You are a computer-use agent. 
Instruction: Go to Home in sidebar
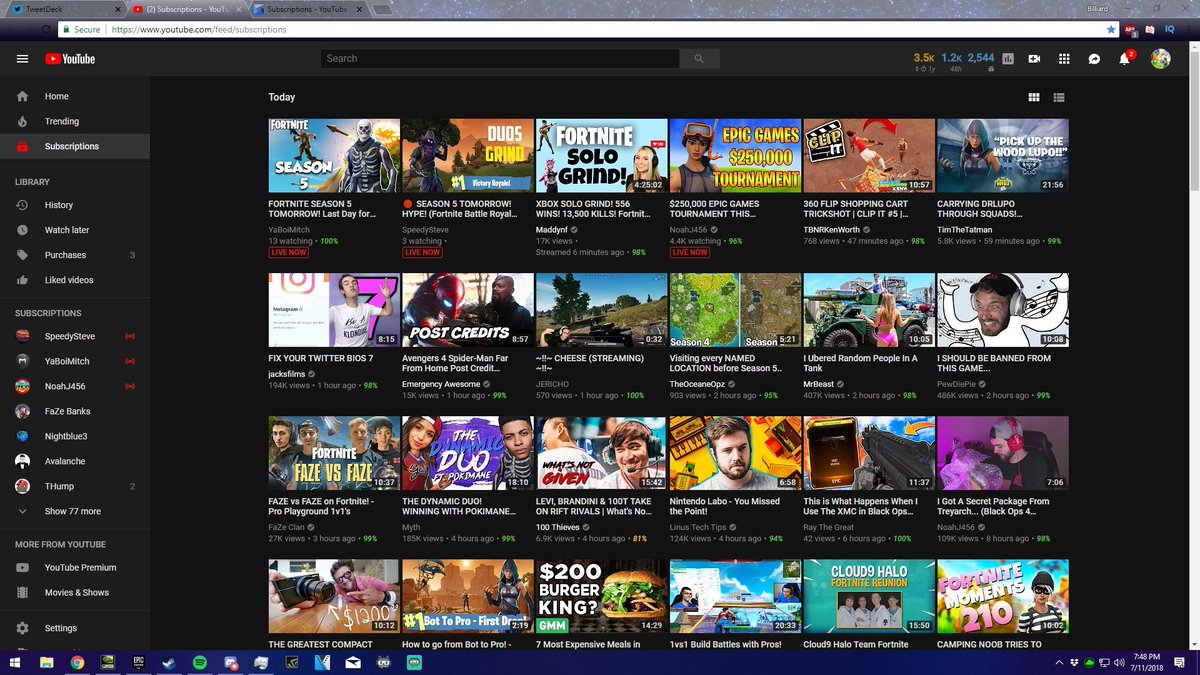tap(75, 96)
